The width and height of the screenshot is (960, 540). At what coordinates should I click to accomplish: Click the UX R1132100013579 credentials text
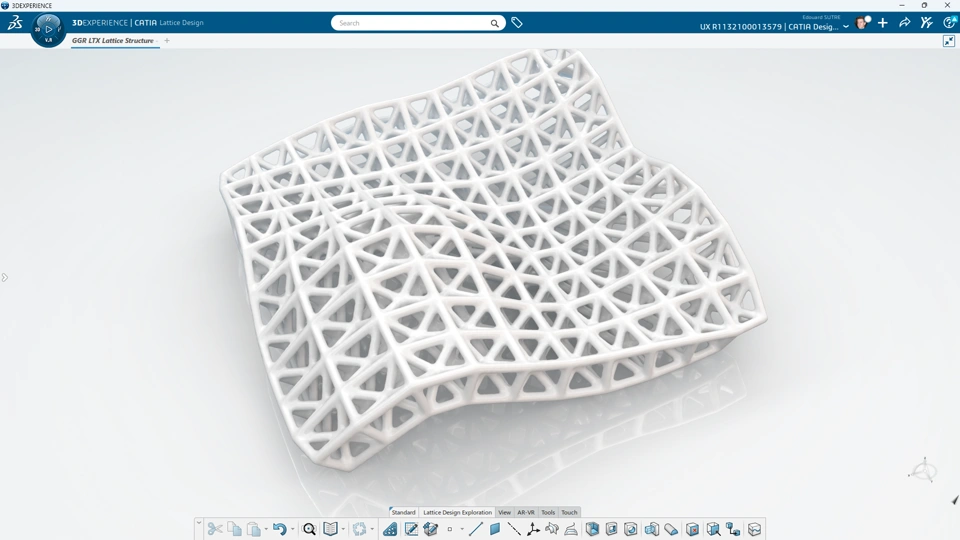pyautogui.click(x=769, y=26)
